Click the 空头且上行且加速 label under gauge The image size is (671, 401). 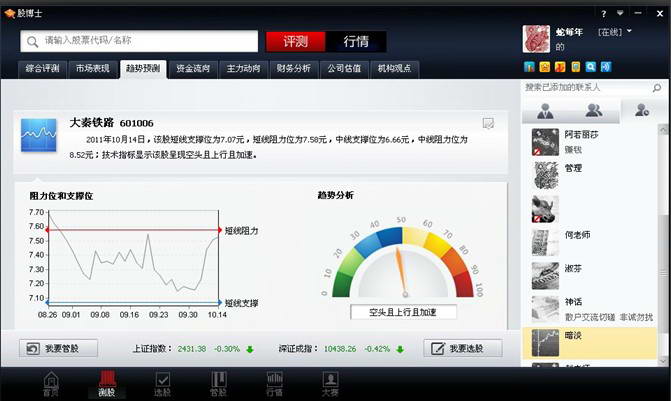[x=403, y=312]
